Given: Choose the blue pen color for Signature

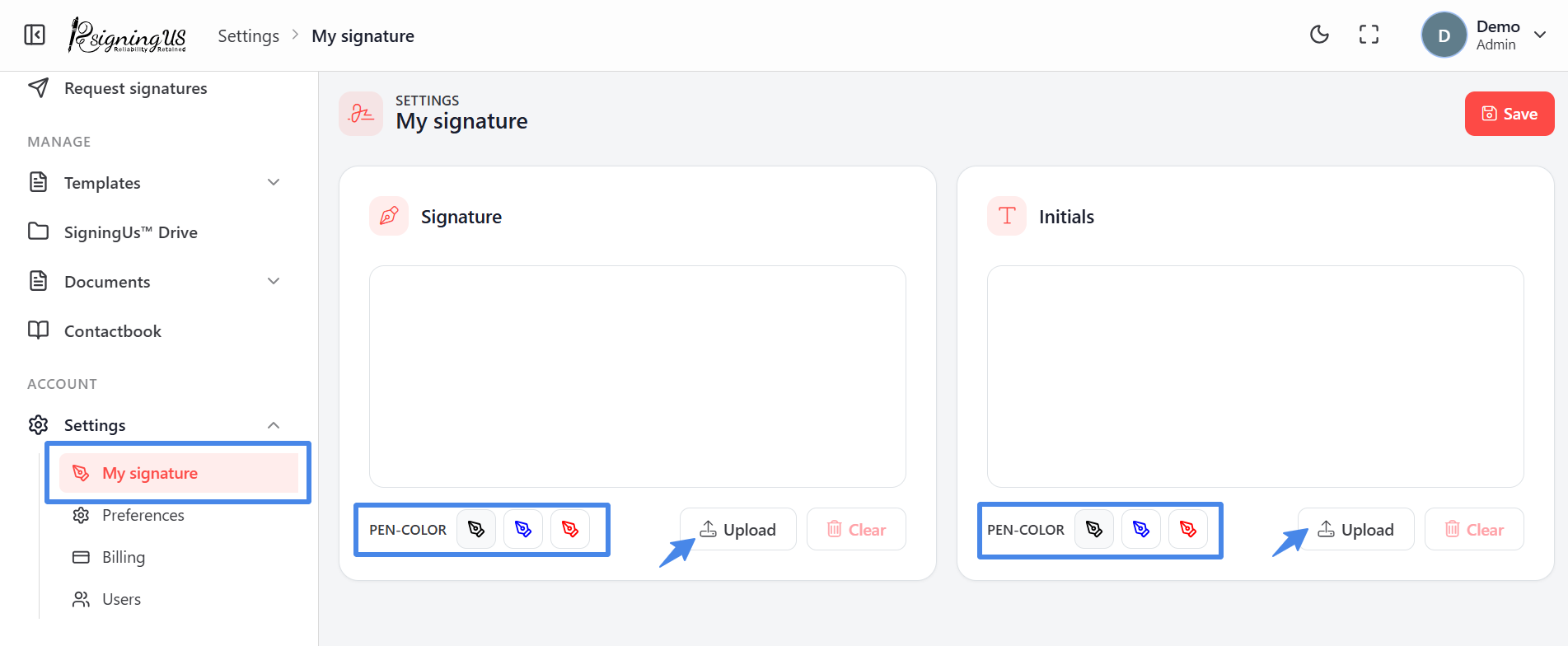Looking at the screenshot, I should pyautogui.click(x=523, y=529).
